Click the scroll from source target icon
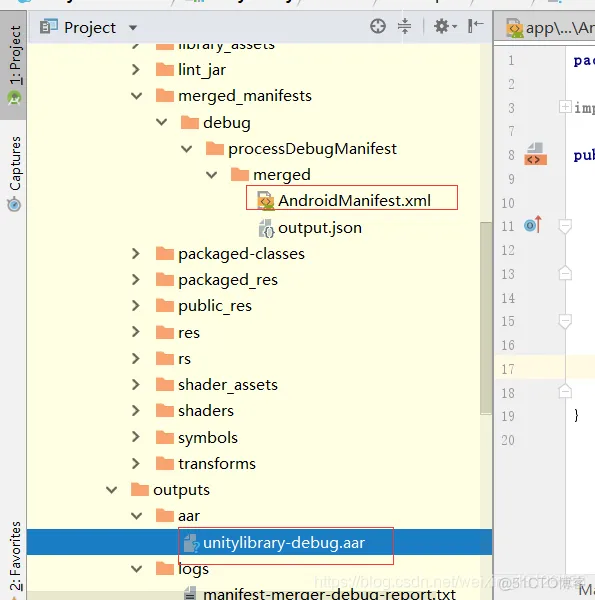 (x=378, y=26)
